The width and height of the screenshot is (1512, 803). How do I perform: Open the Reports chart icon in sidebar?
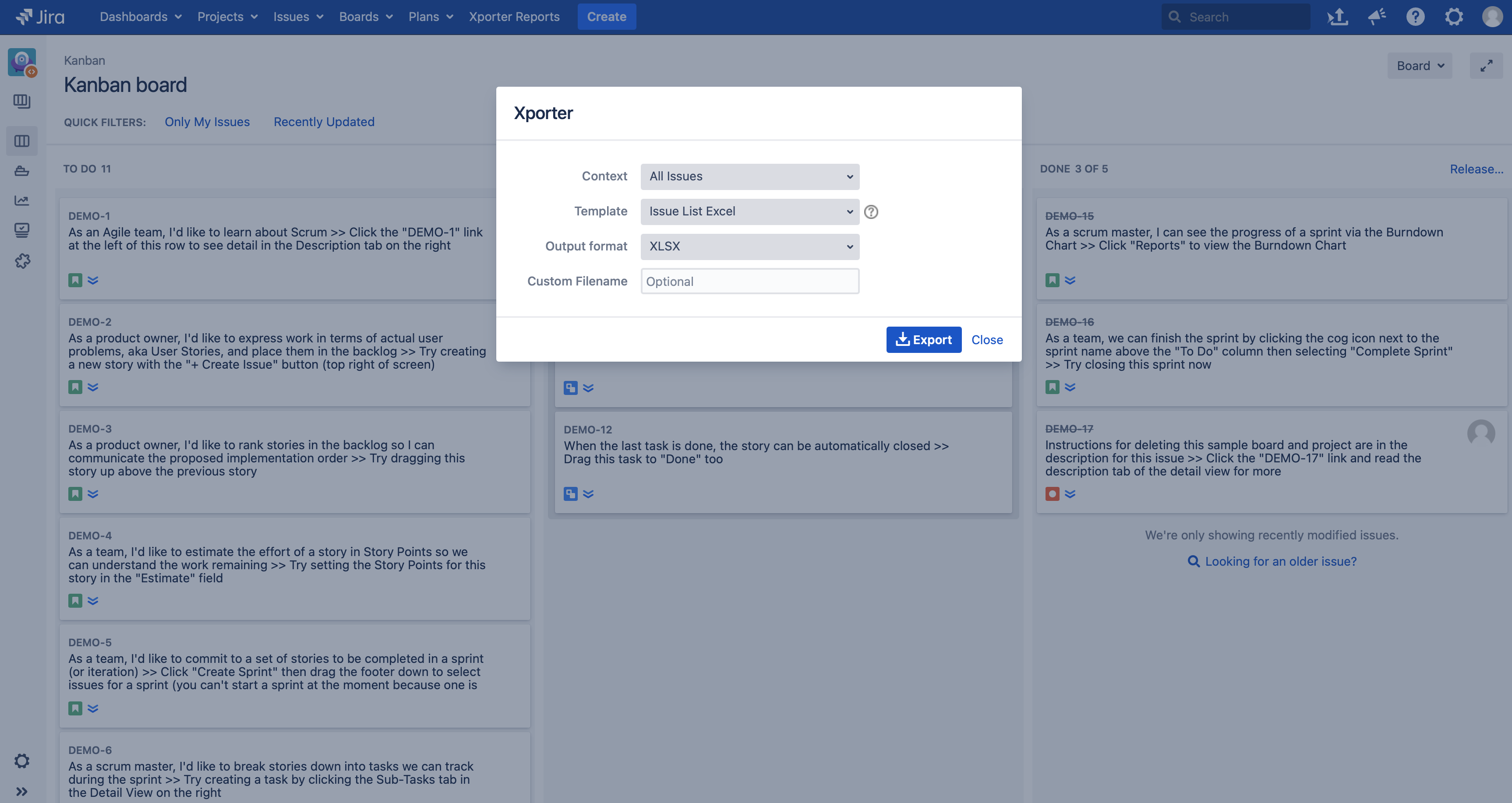point(22,201)
